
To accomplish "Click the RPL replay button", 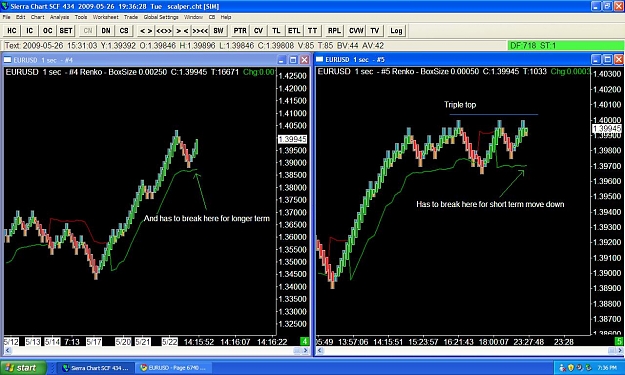I will click(x=334, y=31).
